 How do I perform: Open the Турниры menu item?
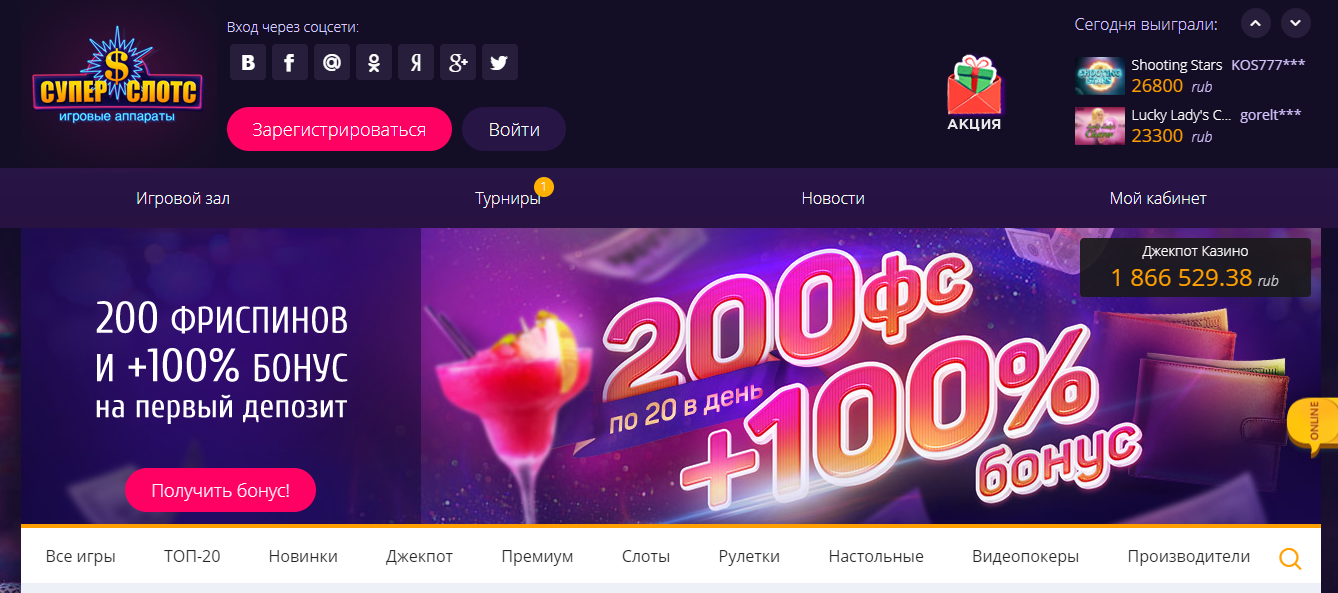click(x=508, y=198)
